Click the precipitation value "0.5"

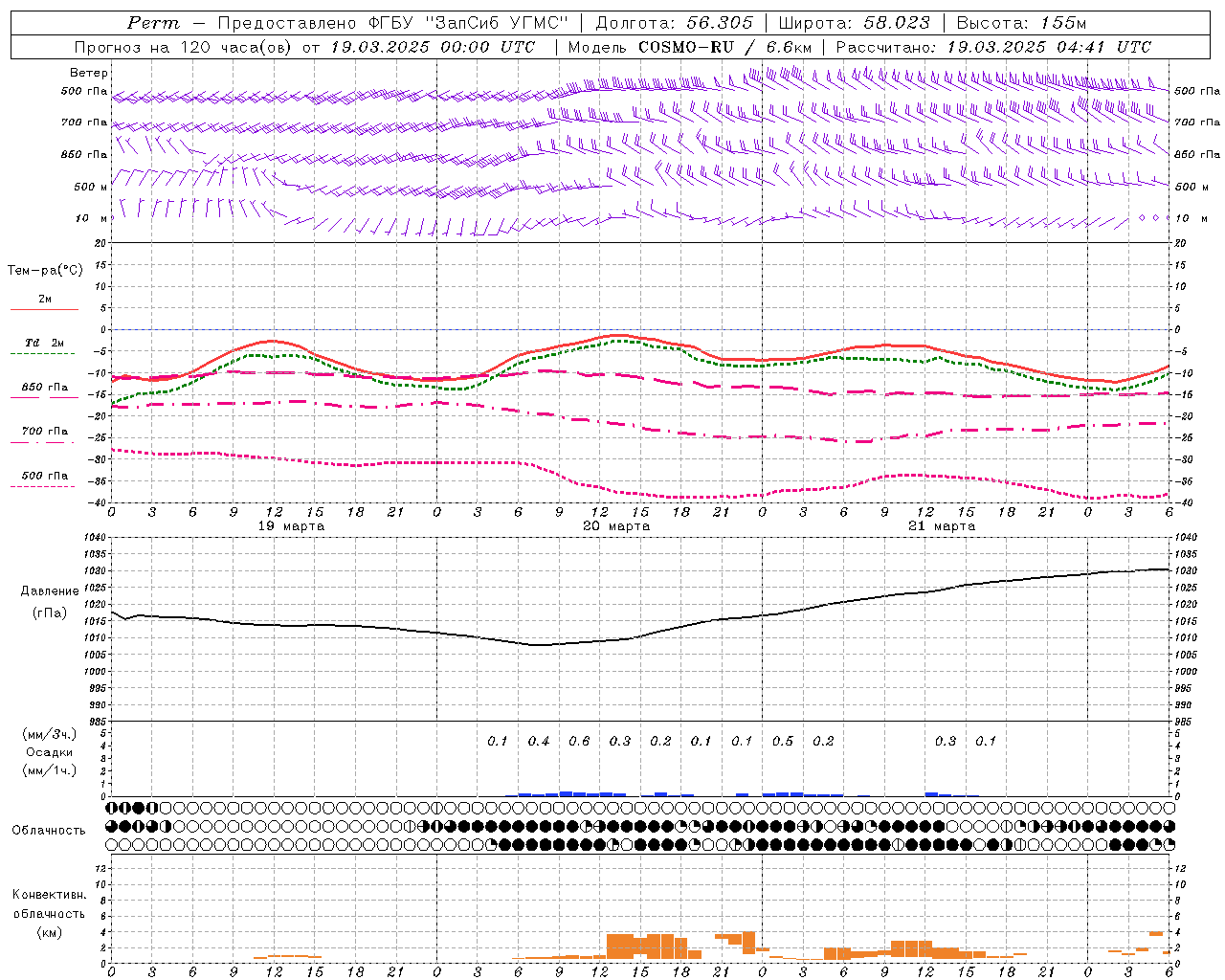click(x=783, y=741)
